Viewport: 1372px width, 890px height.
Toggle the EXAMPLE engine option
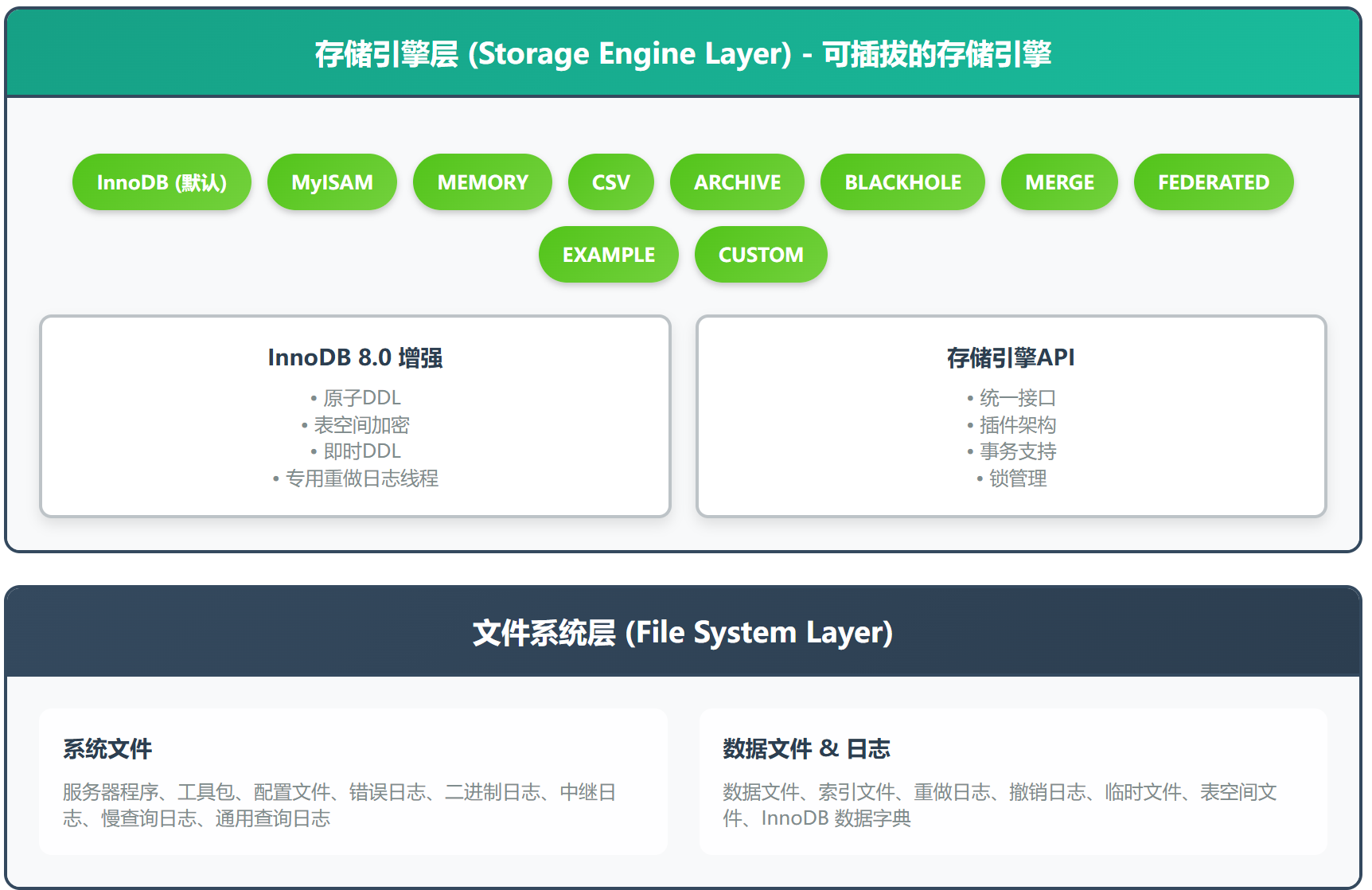pyautogui.click(x=608, y=254)
